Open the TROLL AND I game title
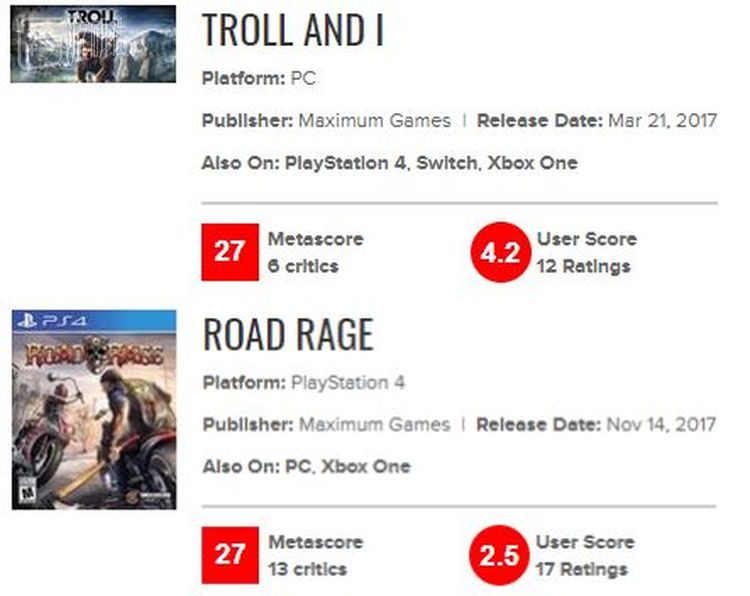Viewport: 750px width, 596px height. 293,31
